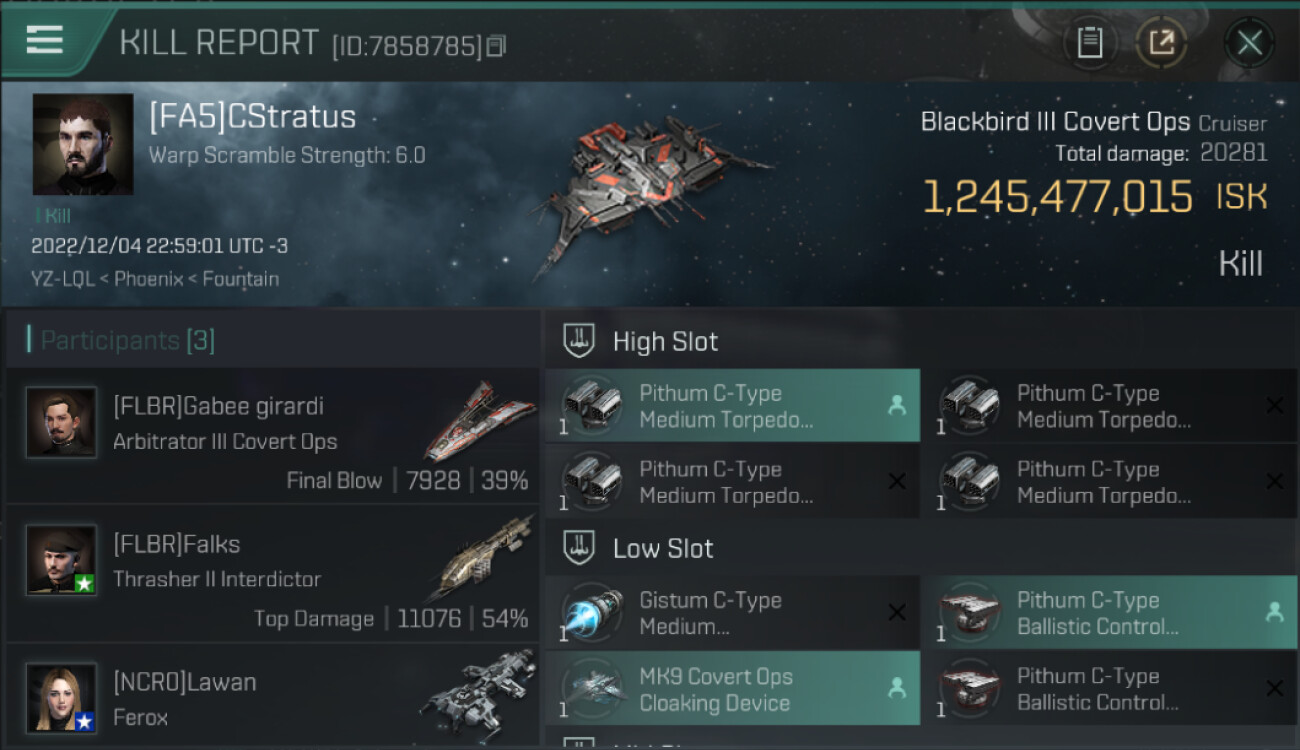The image size is (1300, 750).
Task: Share the kill report externally
Action: coord(1161,43)
